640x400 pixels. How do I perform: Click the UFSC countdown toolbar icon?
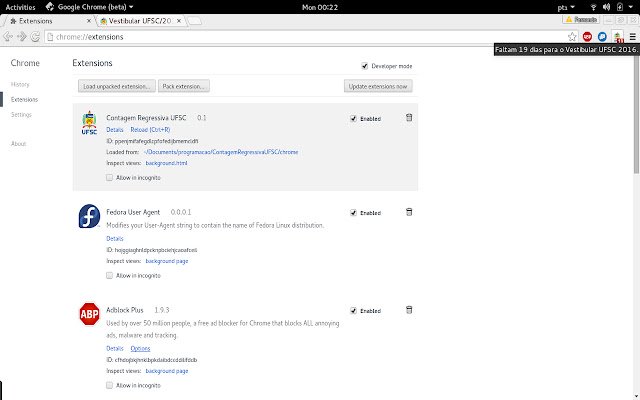click(618, 37)
